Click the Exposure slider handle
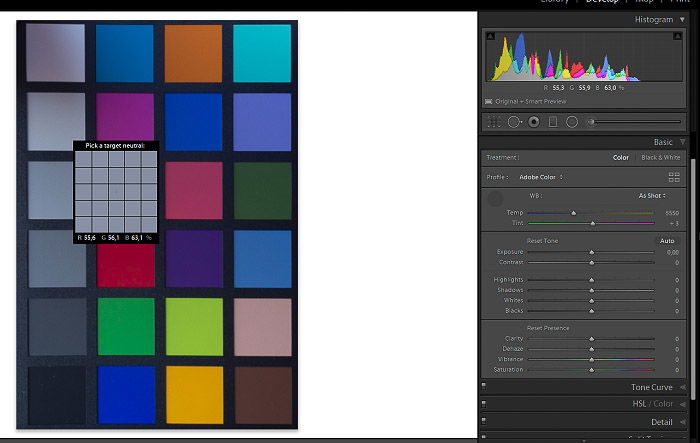This screenshot has width=700, height=443. click(x=591, y=253)
